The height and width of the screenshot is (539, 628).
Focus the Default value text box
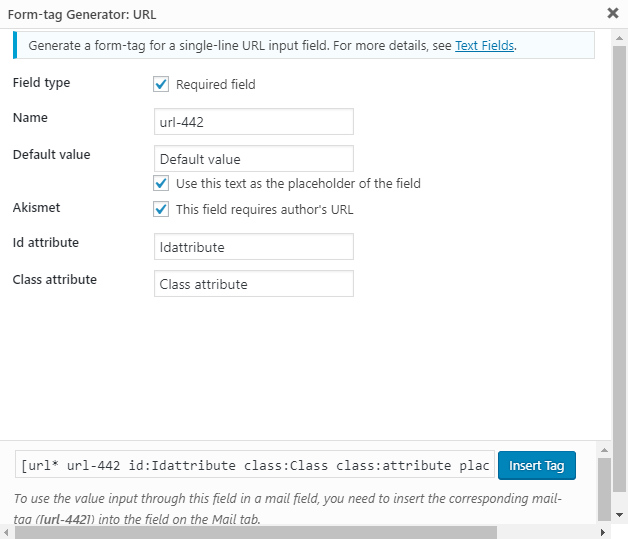point(253,158)
